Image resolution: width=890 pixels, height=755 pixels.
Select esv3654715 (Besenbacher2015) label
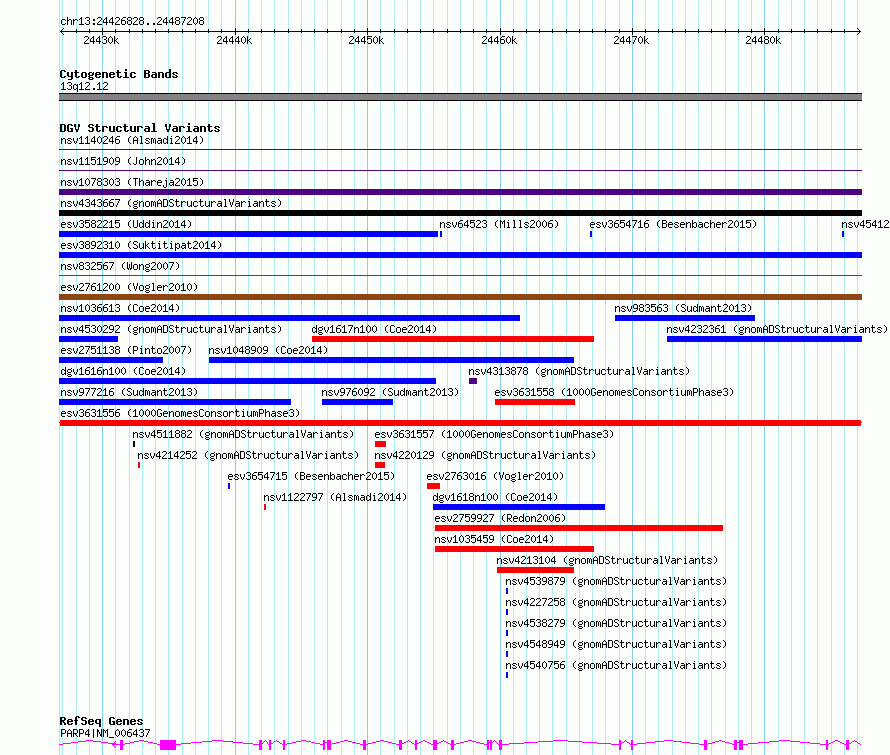pyautogui.click(x=311, y=476)
